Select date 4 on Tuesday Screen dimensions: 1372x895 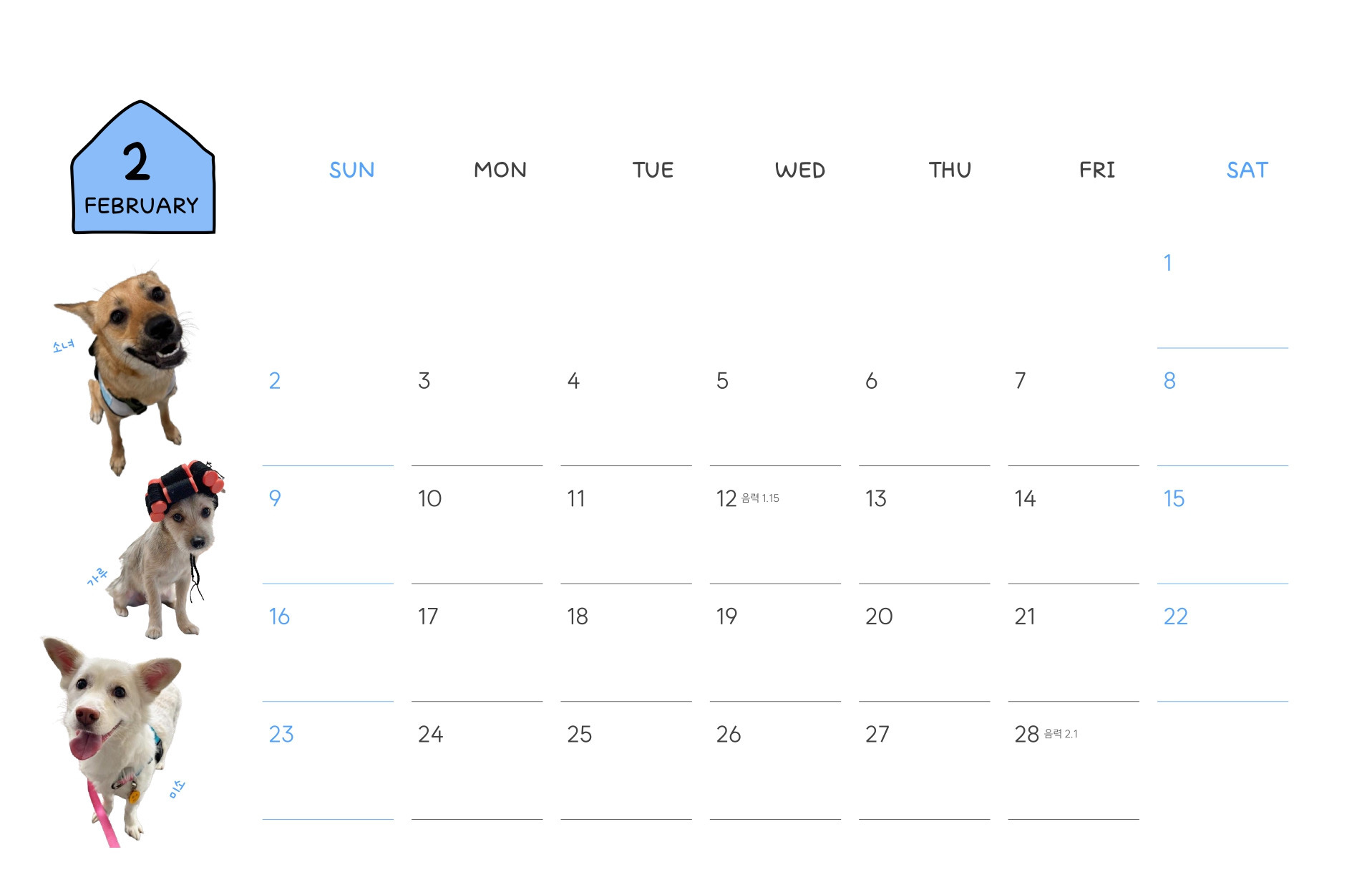[x=573, y=380]
